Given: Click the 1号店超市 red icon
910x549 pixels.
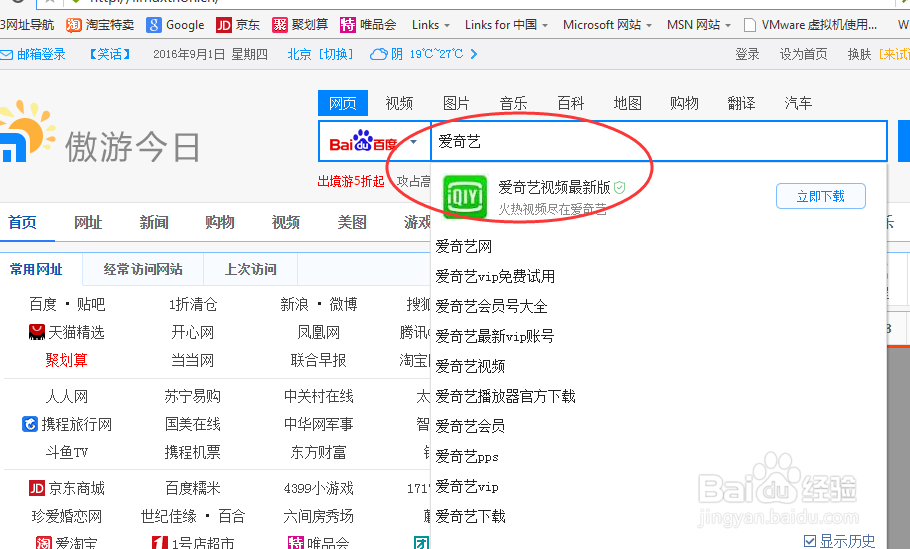Looking at the screenshot, I should click(x=160, y=543).
